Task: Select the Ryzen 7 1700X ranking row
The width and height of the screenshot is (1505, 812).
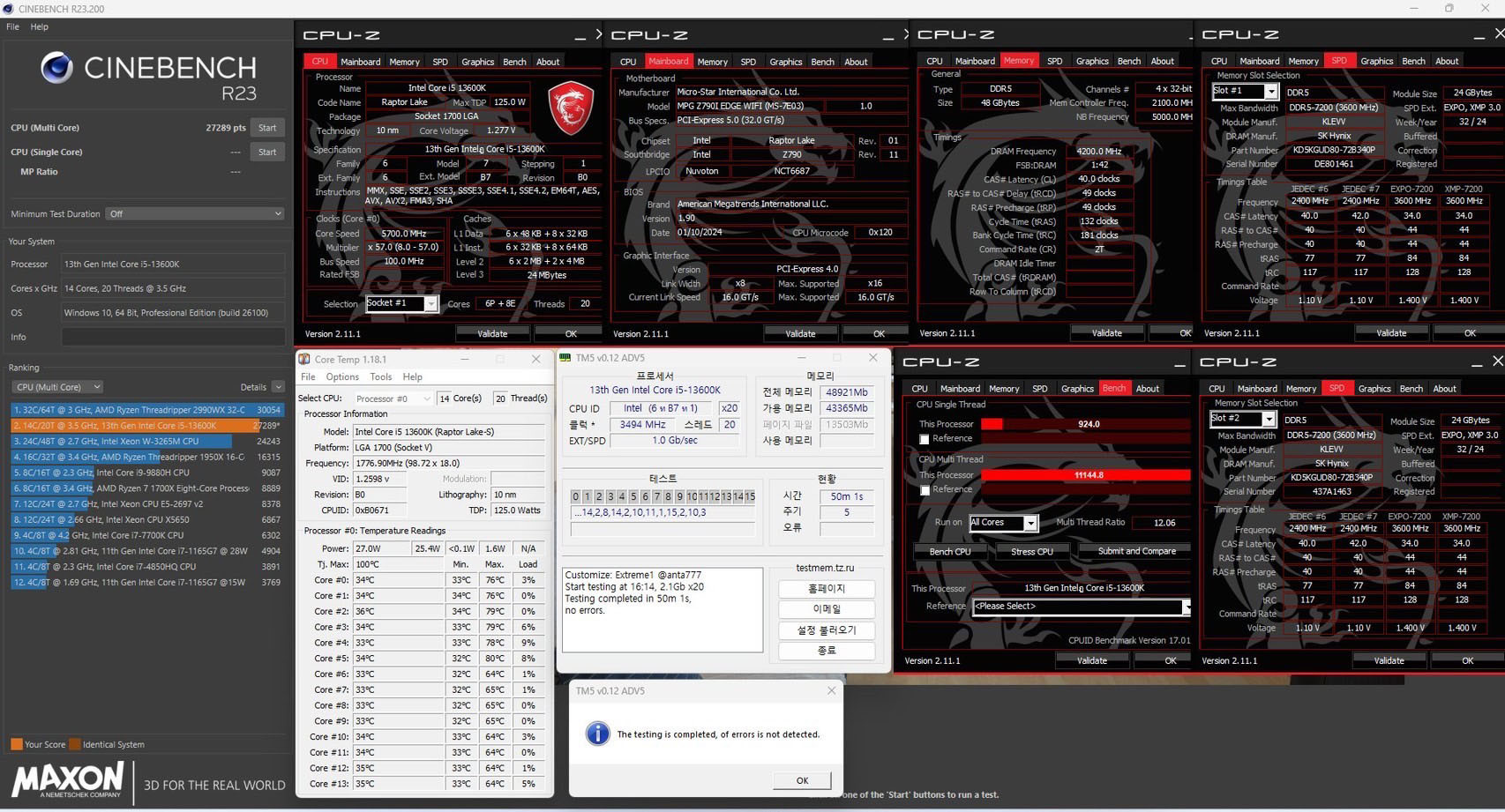Action: [147, 488]
